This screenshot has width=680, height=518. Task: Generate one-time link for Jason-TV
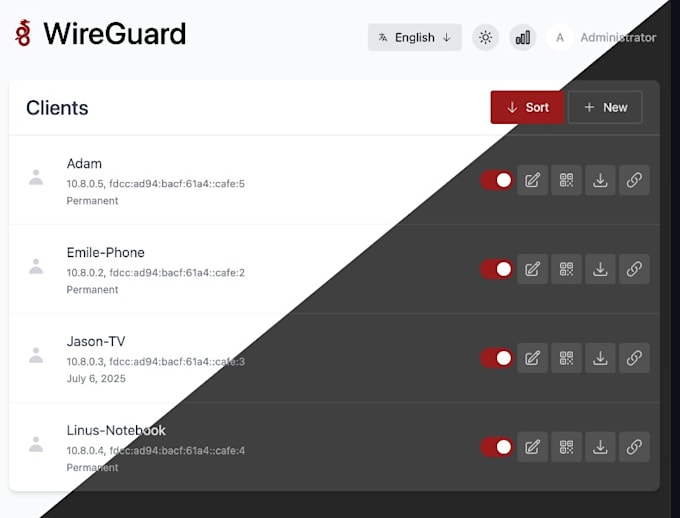tap(634, 358)
